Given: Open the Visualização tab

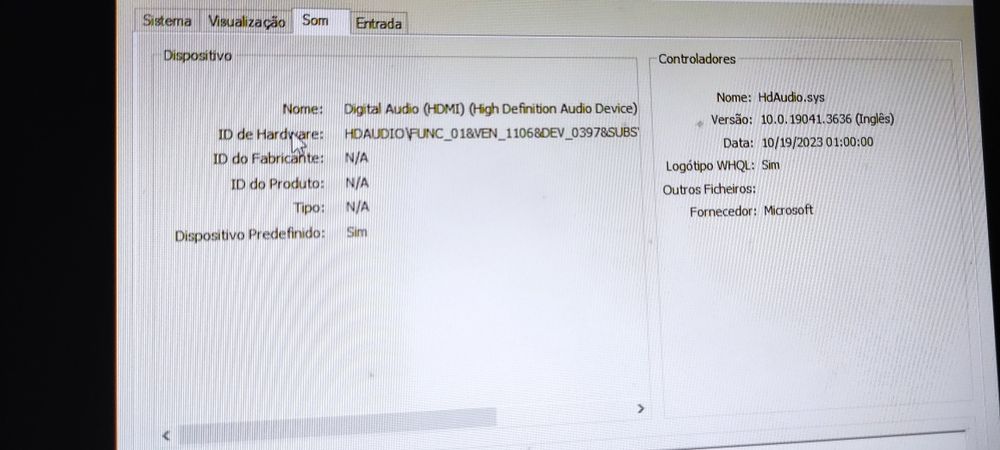Looking at the screenshot, I should [246, 22].
